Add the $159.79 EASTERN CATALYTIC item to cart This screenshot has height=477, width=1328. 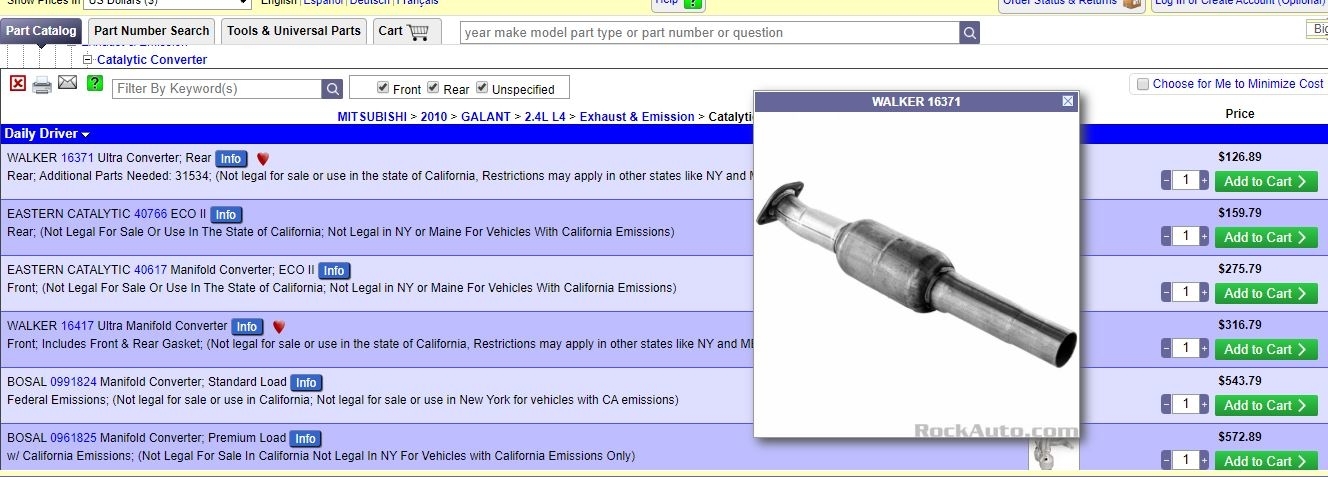pos(1266,237)
